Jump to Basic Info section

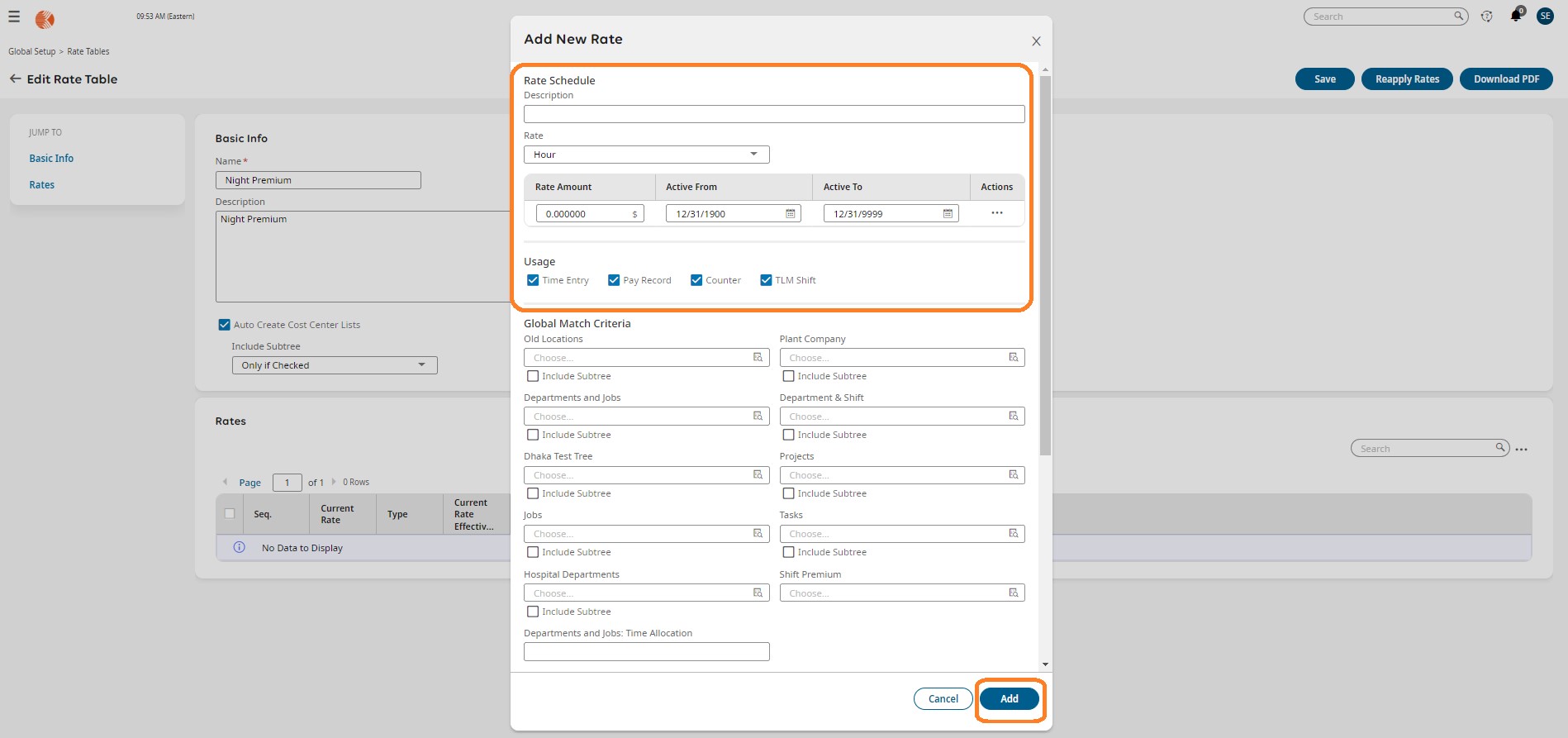(51, 159)
